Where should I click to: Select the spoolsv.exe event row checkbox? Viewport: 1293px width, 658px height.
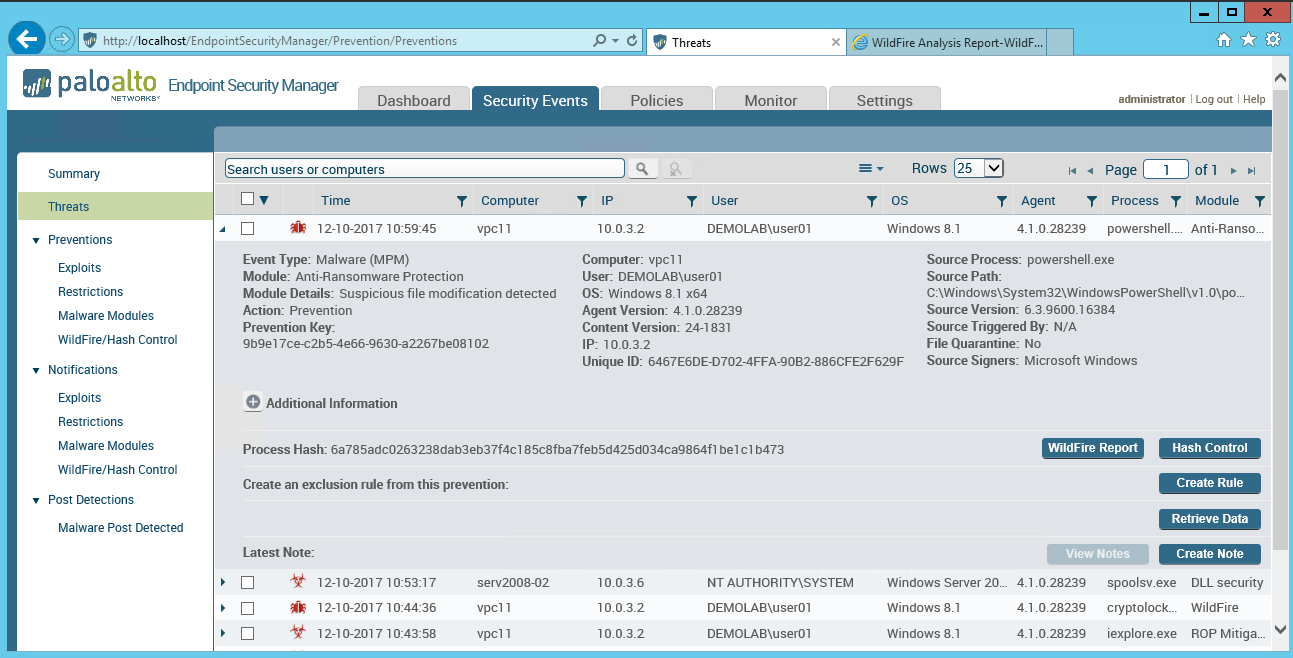point(248,583)
